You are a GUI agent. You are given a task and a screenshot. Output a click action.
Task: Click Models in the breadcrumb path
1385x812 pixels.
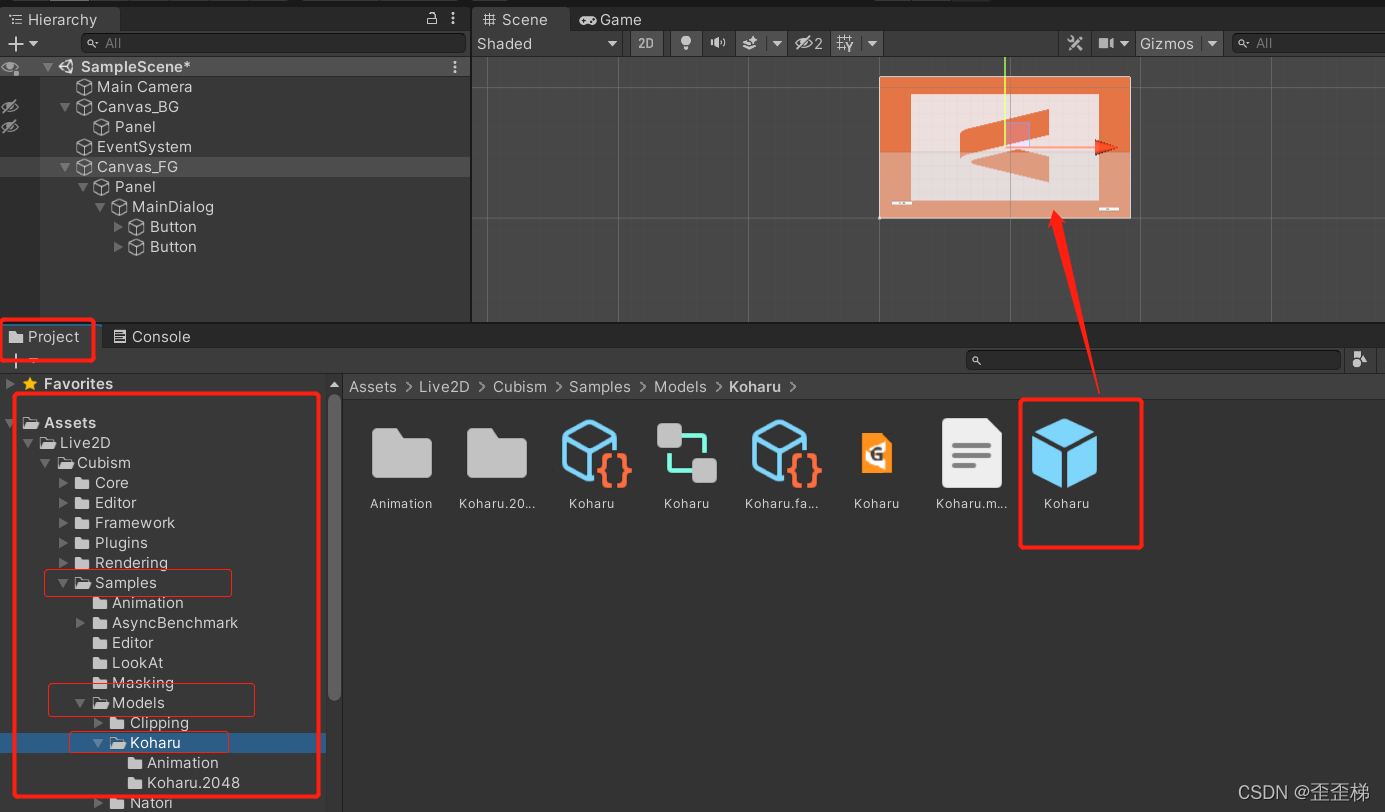(680, 387)
